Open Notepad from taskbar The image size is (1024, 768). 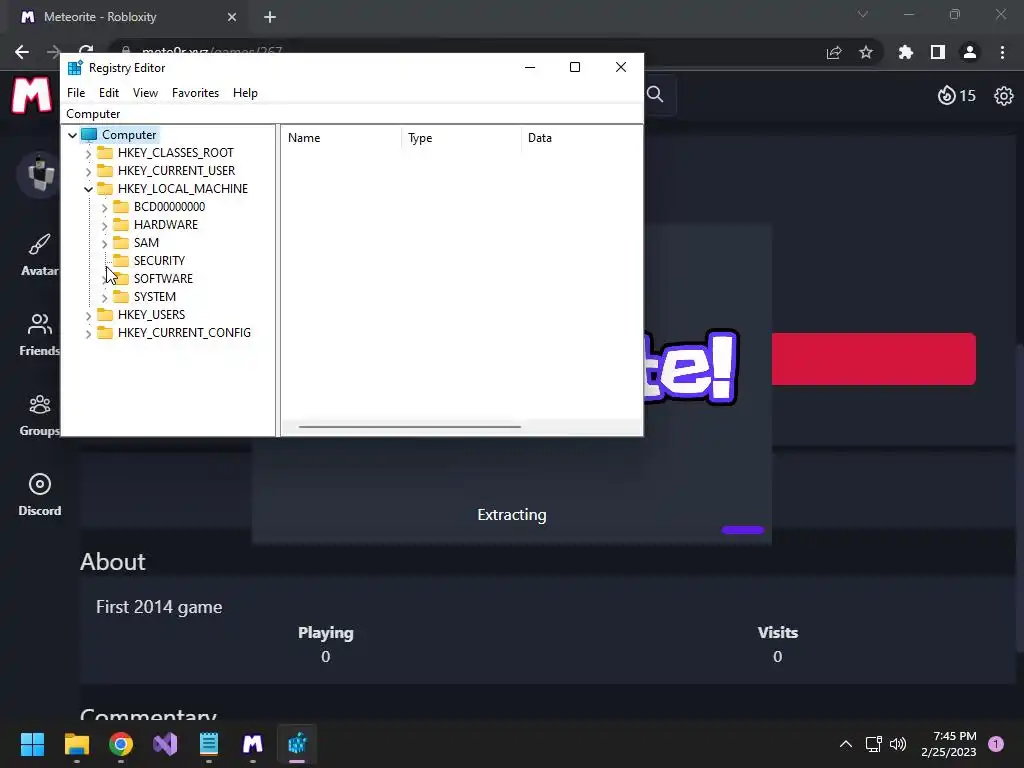[x=209, y=744]
